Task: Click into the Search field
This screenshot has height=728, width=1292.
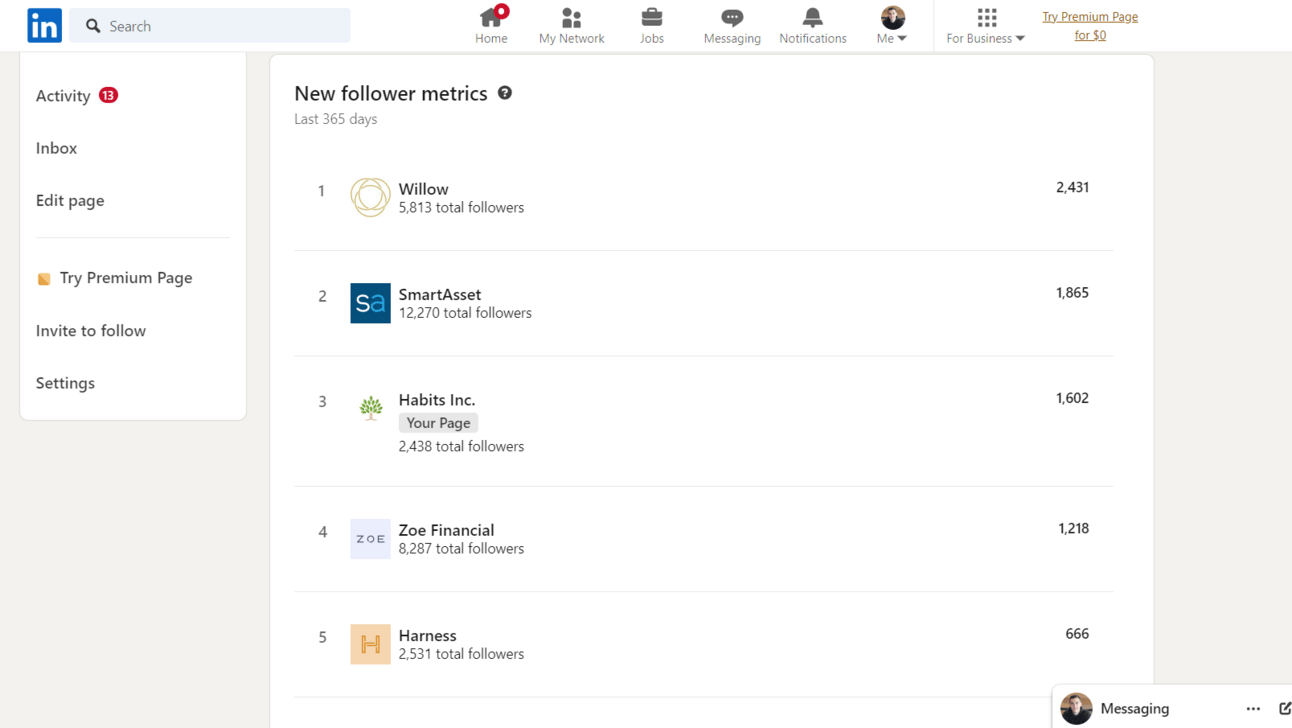Action: point(210,26)
